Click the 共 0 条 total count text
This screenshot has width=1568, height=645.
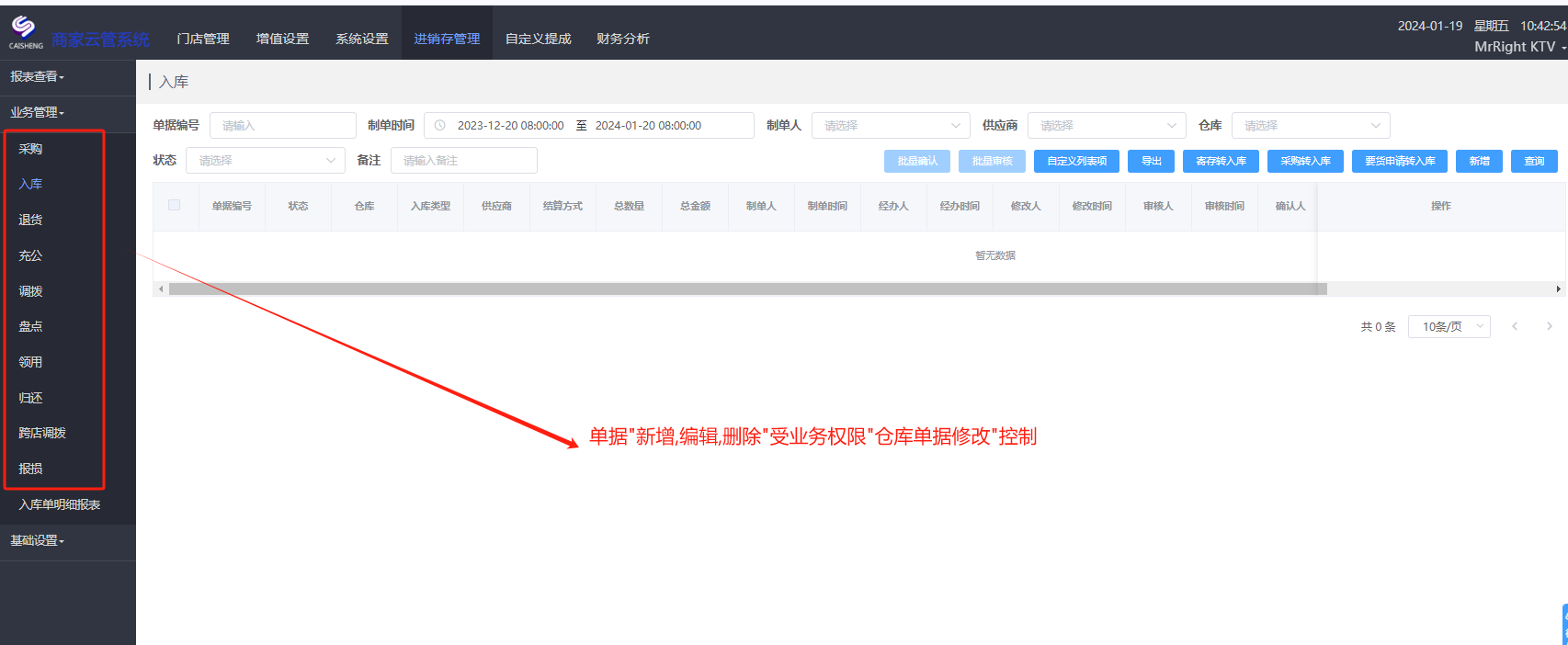1378,326
